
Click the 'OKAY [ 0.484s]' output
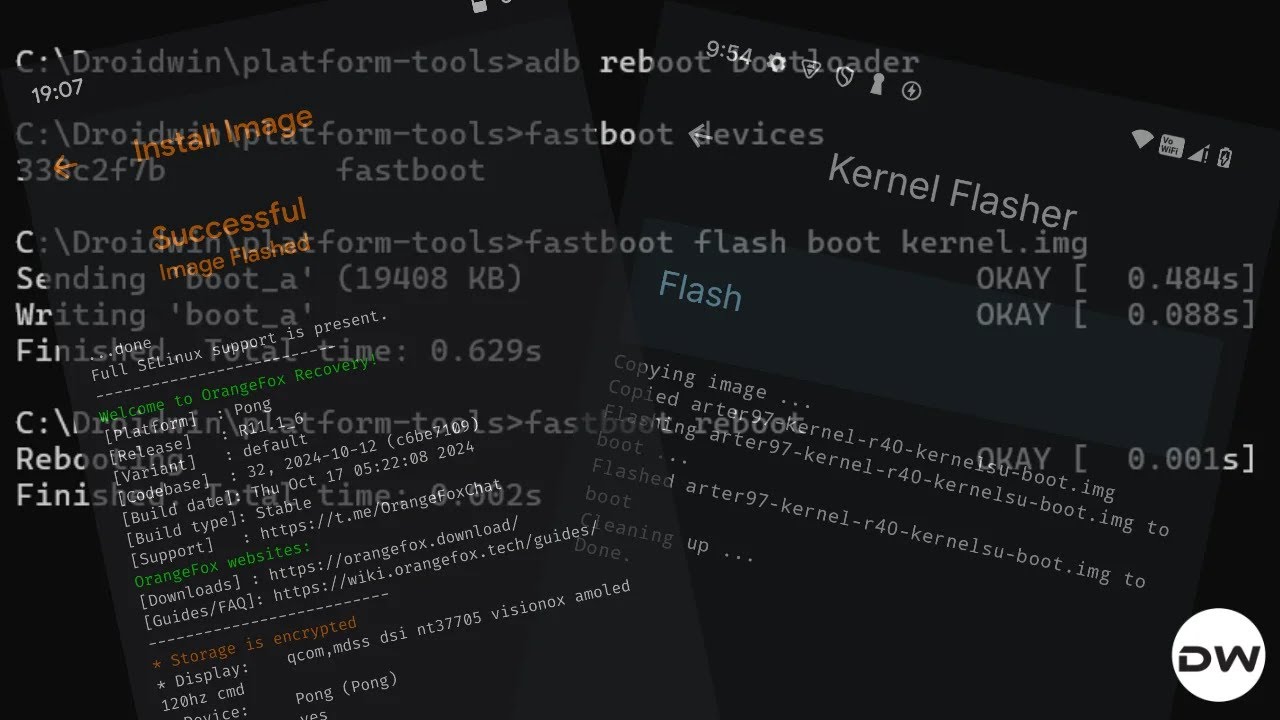(x=1115, y=279)
